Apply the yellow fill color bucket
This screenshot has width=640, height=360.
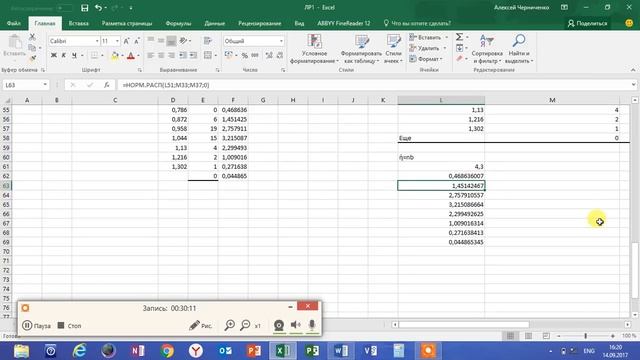[x=115, y=55]
